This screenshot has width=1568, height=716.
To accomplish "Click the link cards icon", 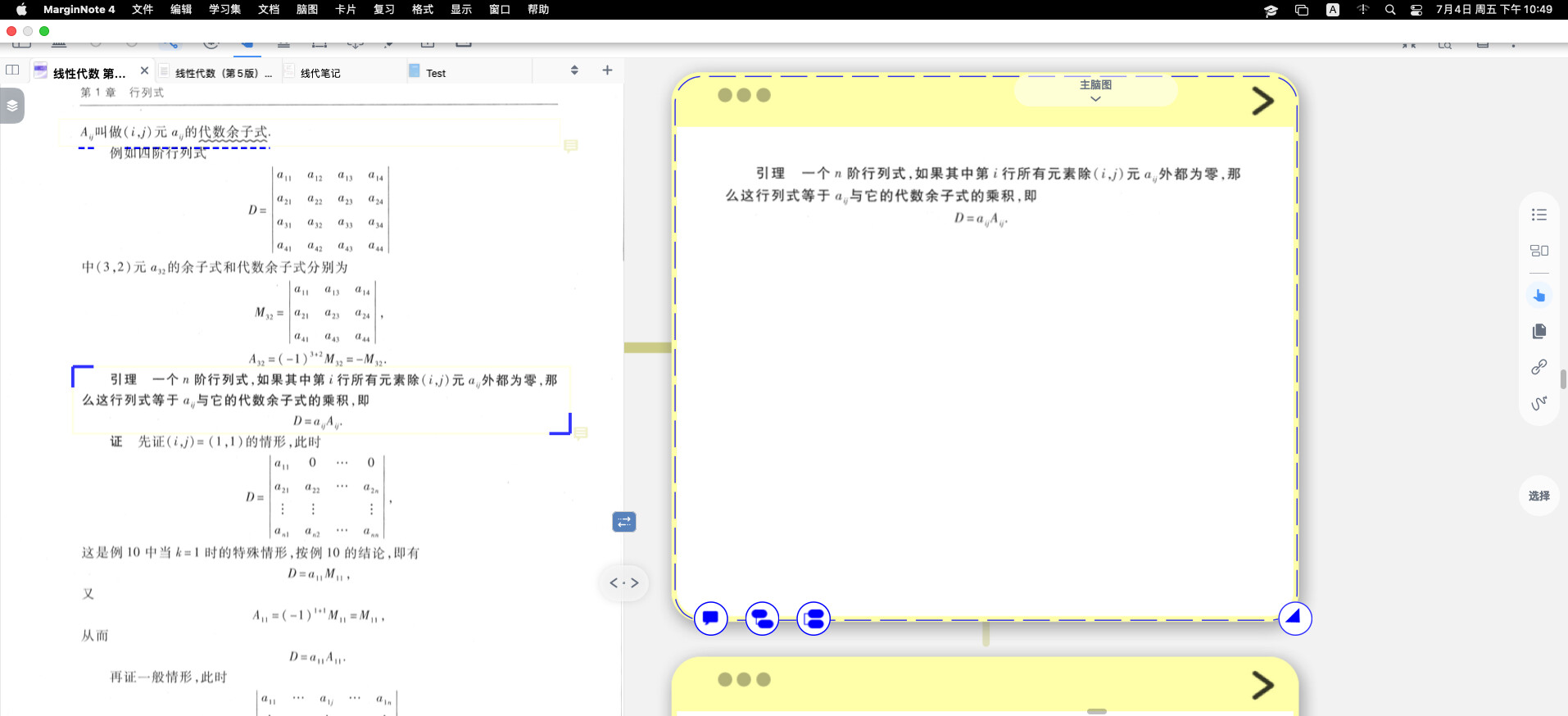I will coord(1539,366).
